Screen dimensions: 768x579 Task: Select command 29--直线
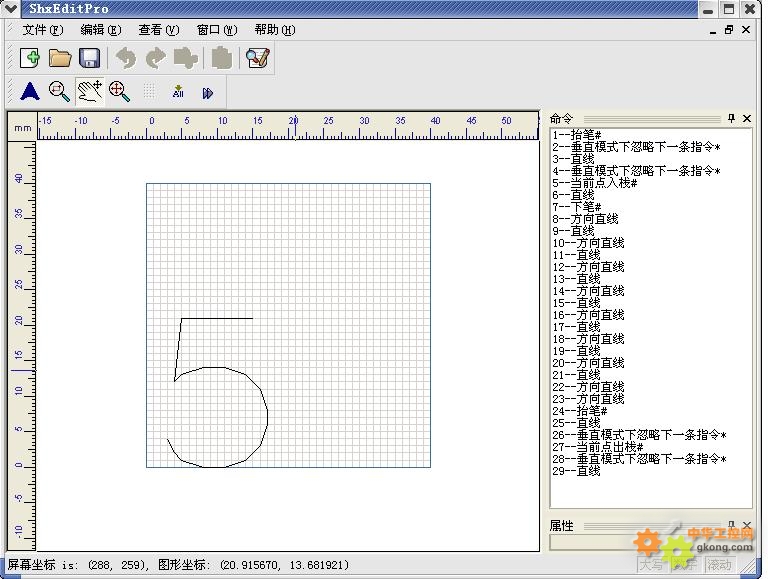coord(576,471)
